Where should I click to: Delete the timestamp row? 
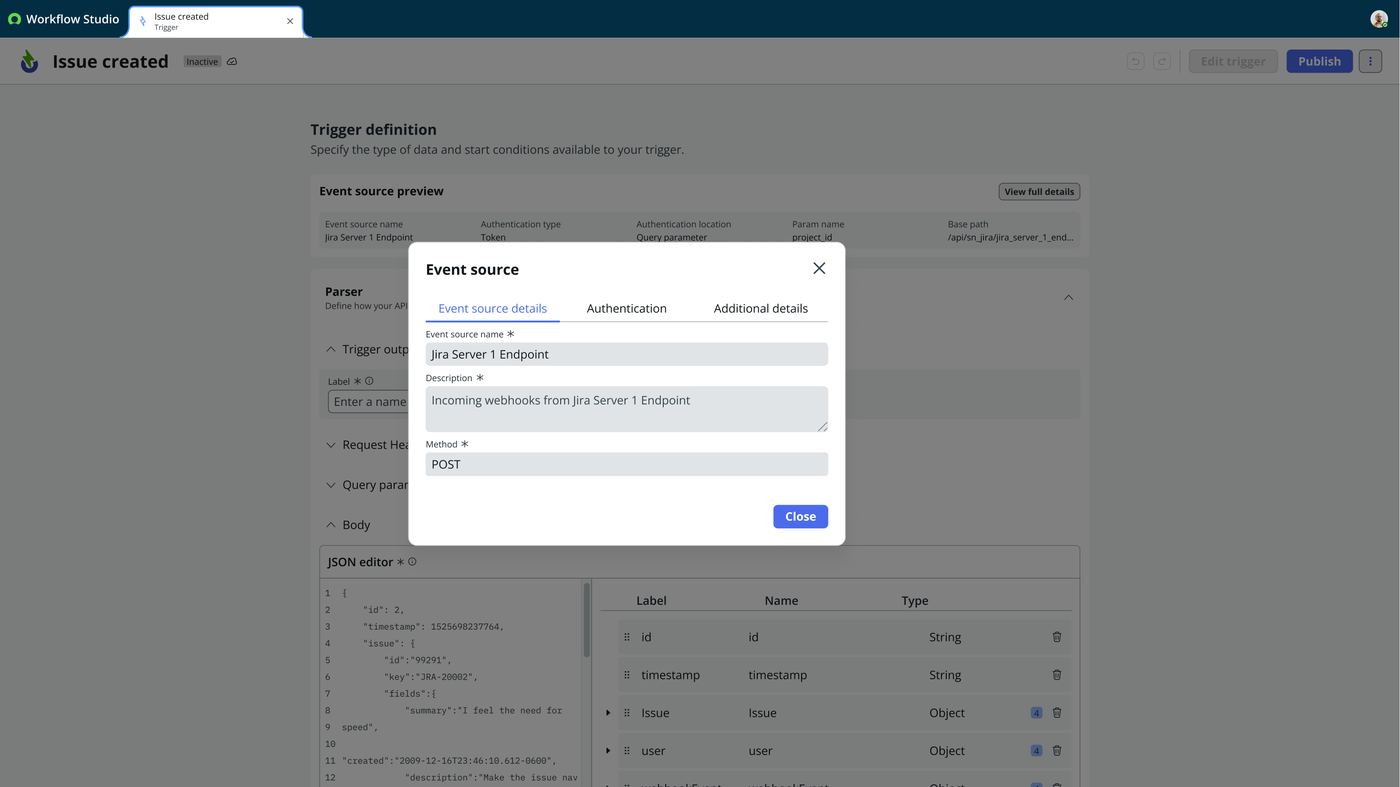coord(1057,675)
